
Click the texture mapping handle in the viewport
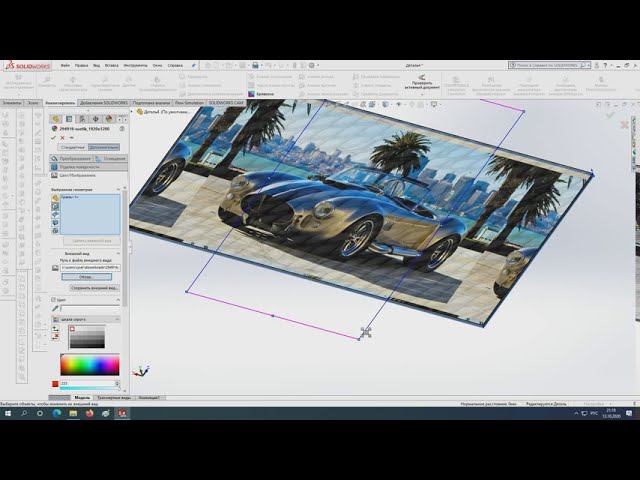[x=366, y=332]
